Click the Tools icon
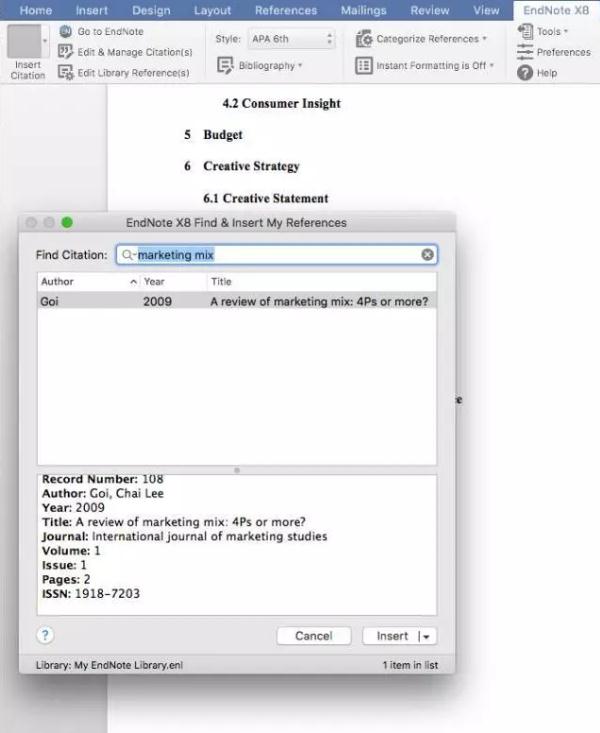This screenshot has height=733, width=600. (x=525, y=31)
